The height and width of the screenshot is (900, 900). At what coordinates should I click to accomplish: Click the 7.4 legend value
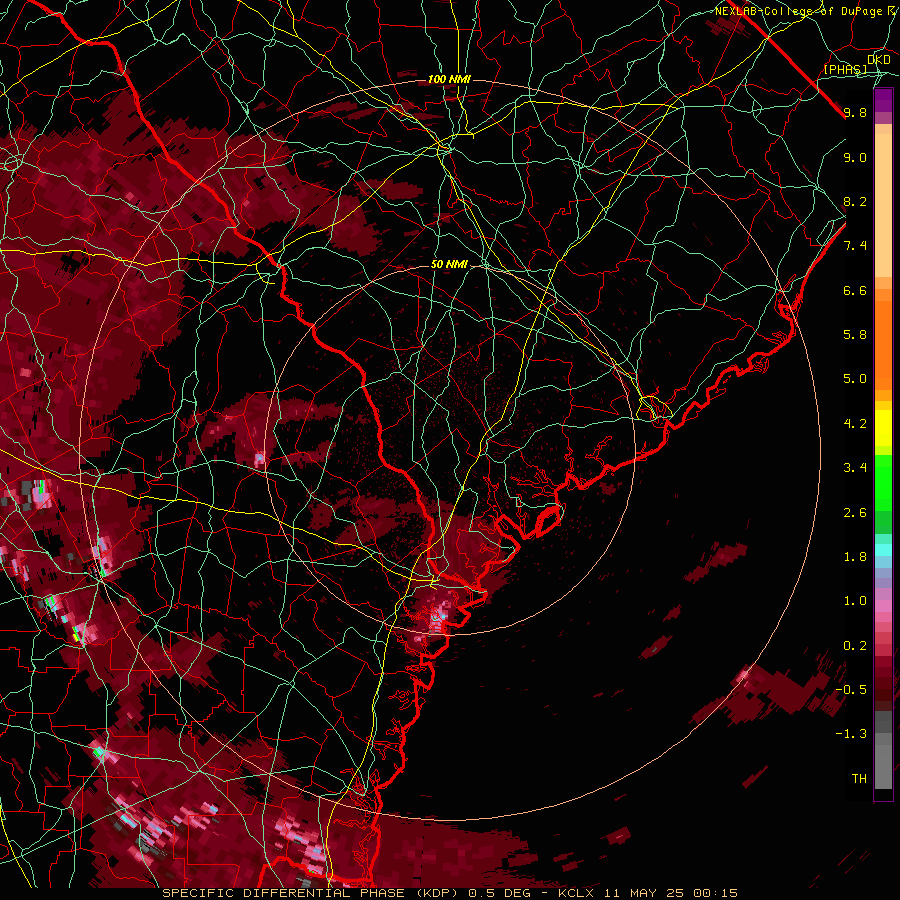click(855, 246)
